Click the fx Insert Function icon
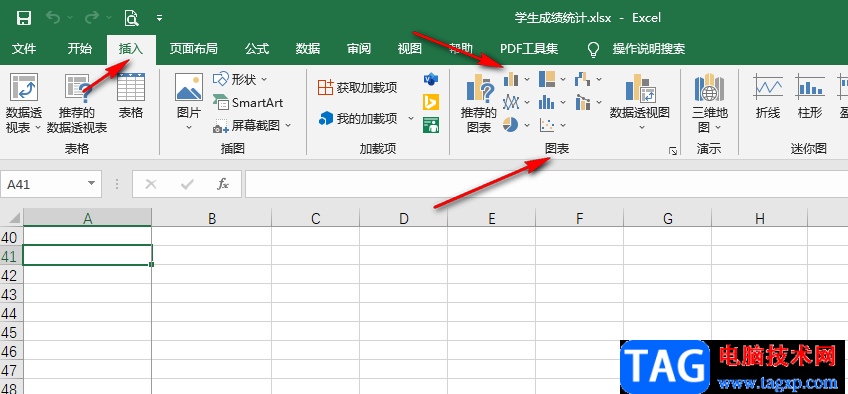 [x=222, y=185]
